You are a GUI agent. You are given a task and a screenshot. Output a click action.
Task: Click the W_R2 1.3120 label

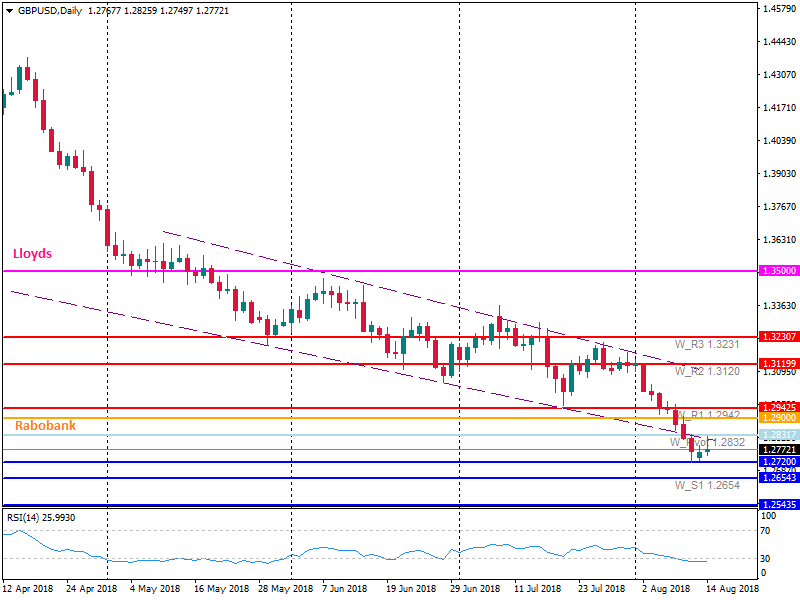tap(707, 371)
